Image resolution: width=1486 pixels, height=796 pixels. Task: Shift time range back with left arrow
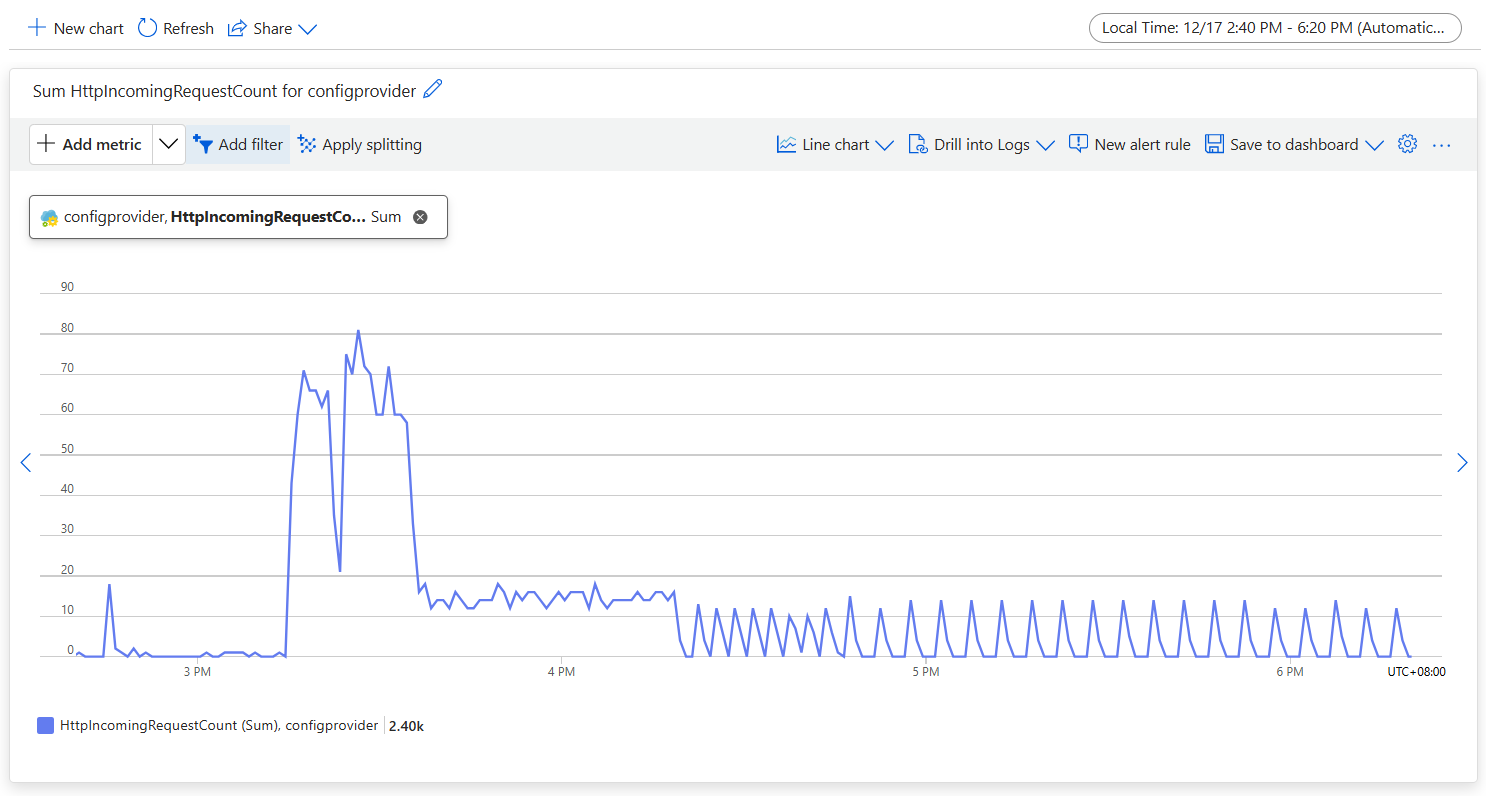(26, 462)
